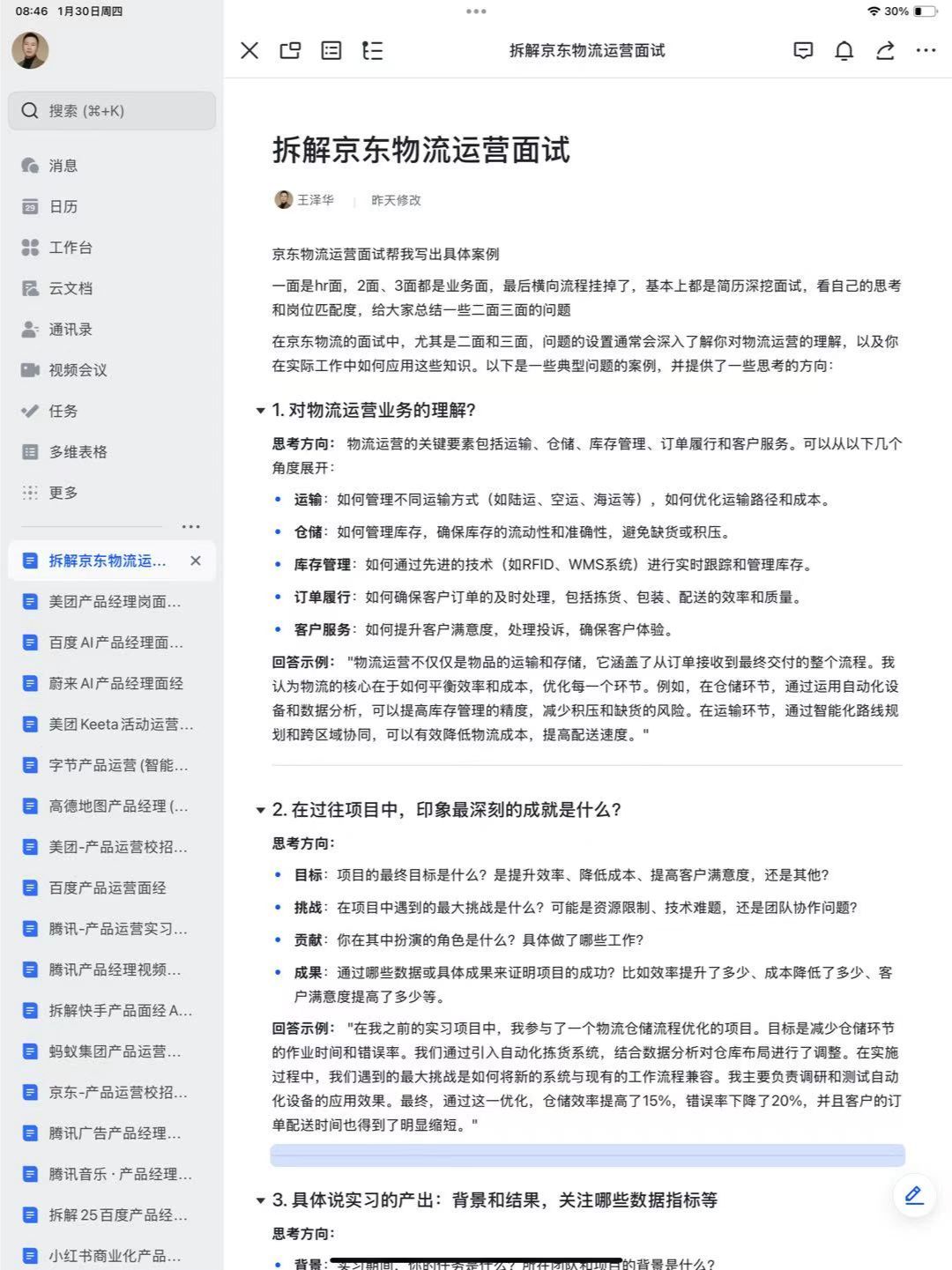The width and height of the screenshot is (952, 1270).
Task: Open 腾讯产品经理视频… document
Action: click(112, 969)
